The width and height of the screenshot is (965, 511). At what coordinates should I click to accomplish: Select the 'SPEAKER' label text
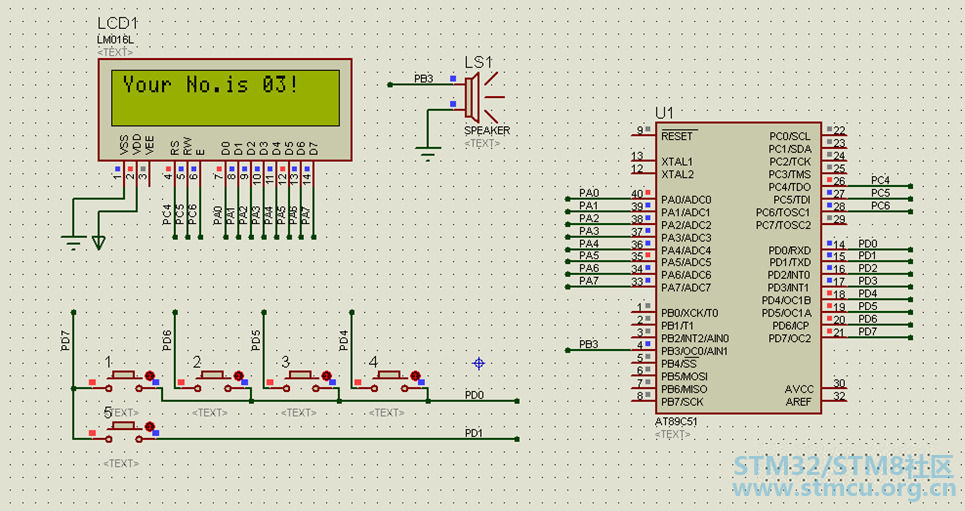(487, 131)
